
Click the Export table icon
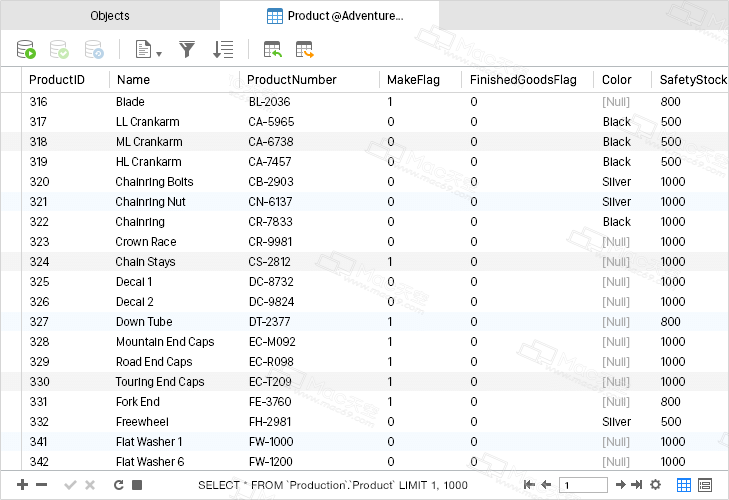[305, 49]
